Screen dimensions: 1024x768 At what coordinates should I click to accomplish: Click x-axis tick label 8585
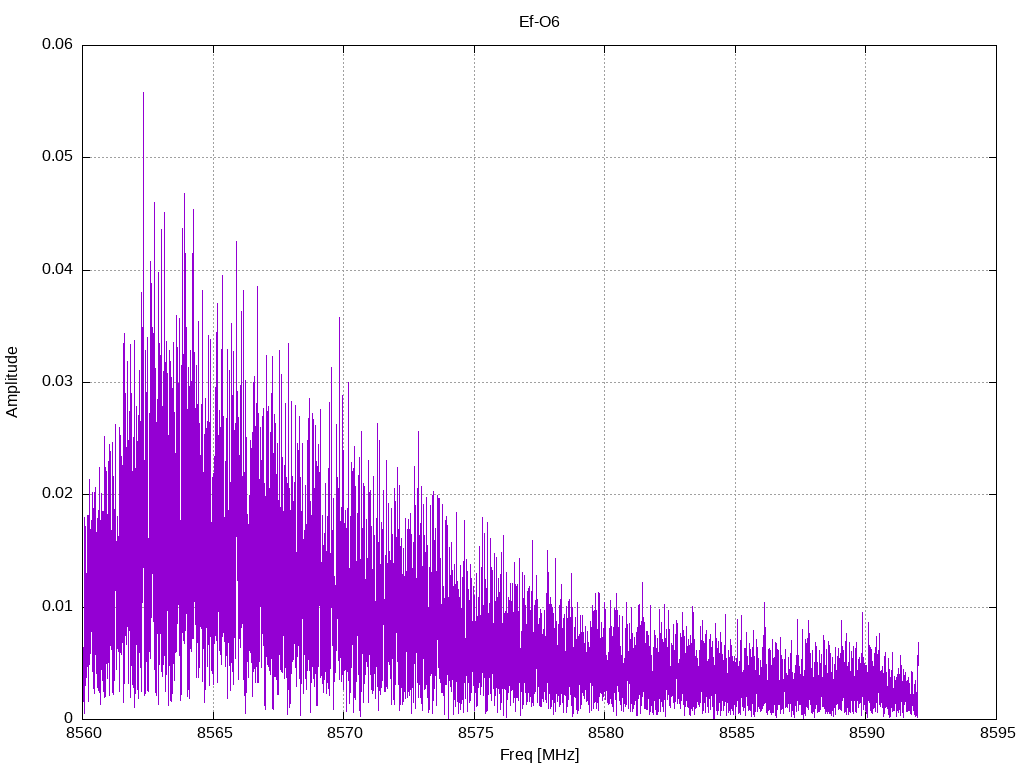click(736, 733)
